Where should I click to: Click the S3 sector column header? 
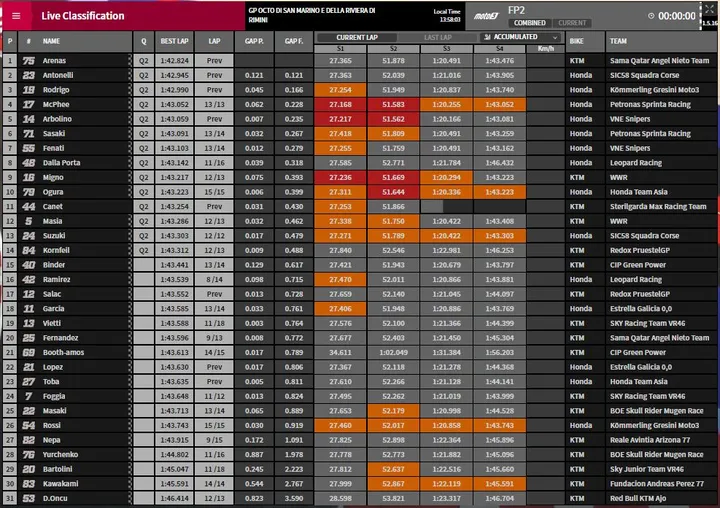pyautogui.click(x=446, y=49)
